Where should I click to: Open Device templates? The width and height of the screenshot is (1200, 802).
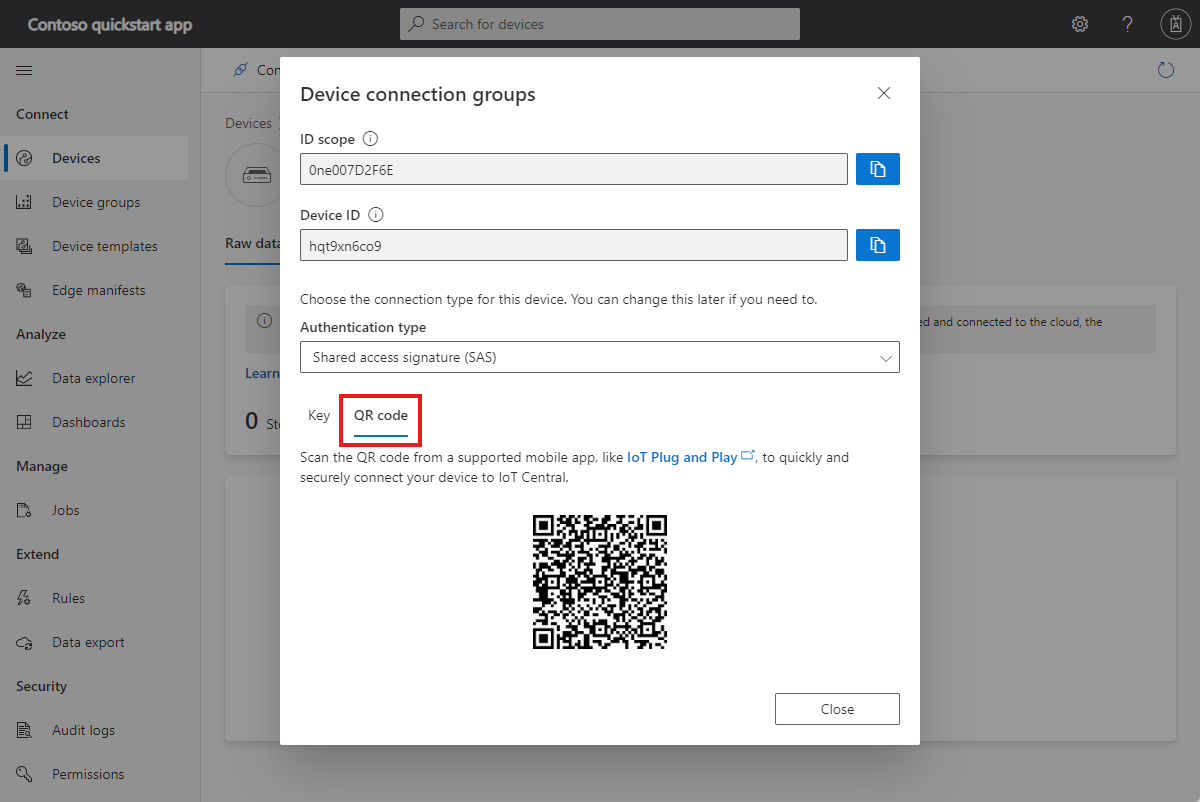point(104,245)
